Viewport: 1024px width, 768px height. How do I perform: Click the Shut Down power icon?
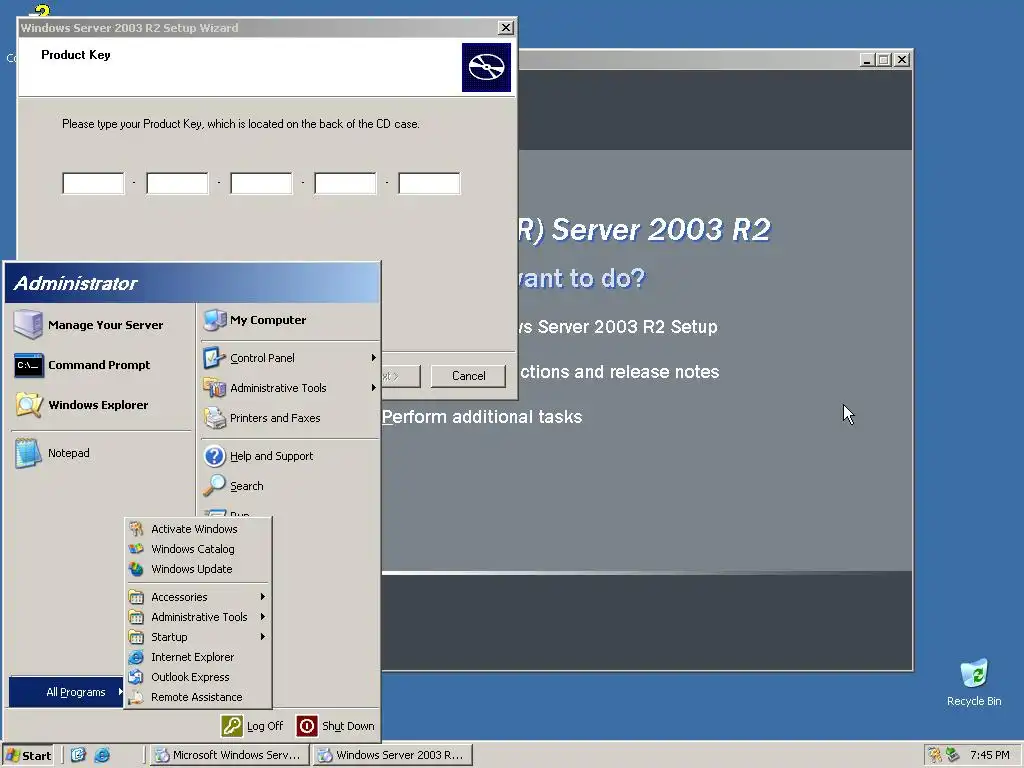pos(307,726)
